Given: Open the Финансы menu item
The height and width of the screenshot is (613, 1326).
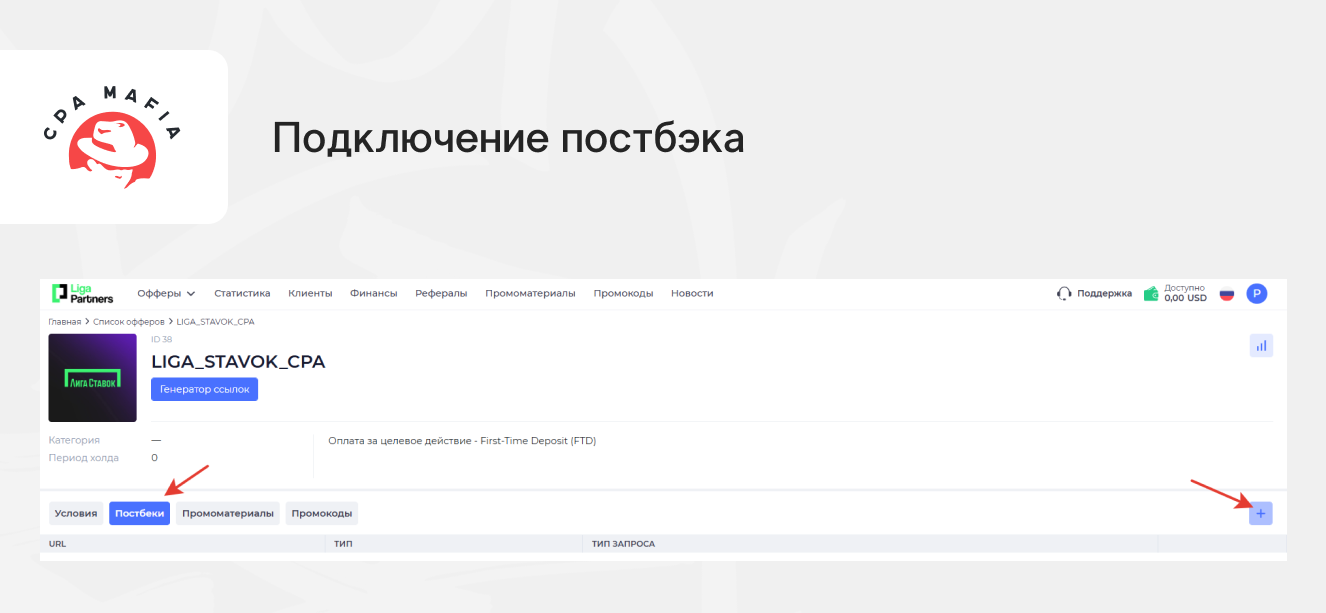Looking at the screenshot, I should tap(373, 293).
